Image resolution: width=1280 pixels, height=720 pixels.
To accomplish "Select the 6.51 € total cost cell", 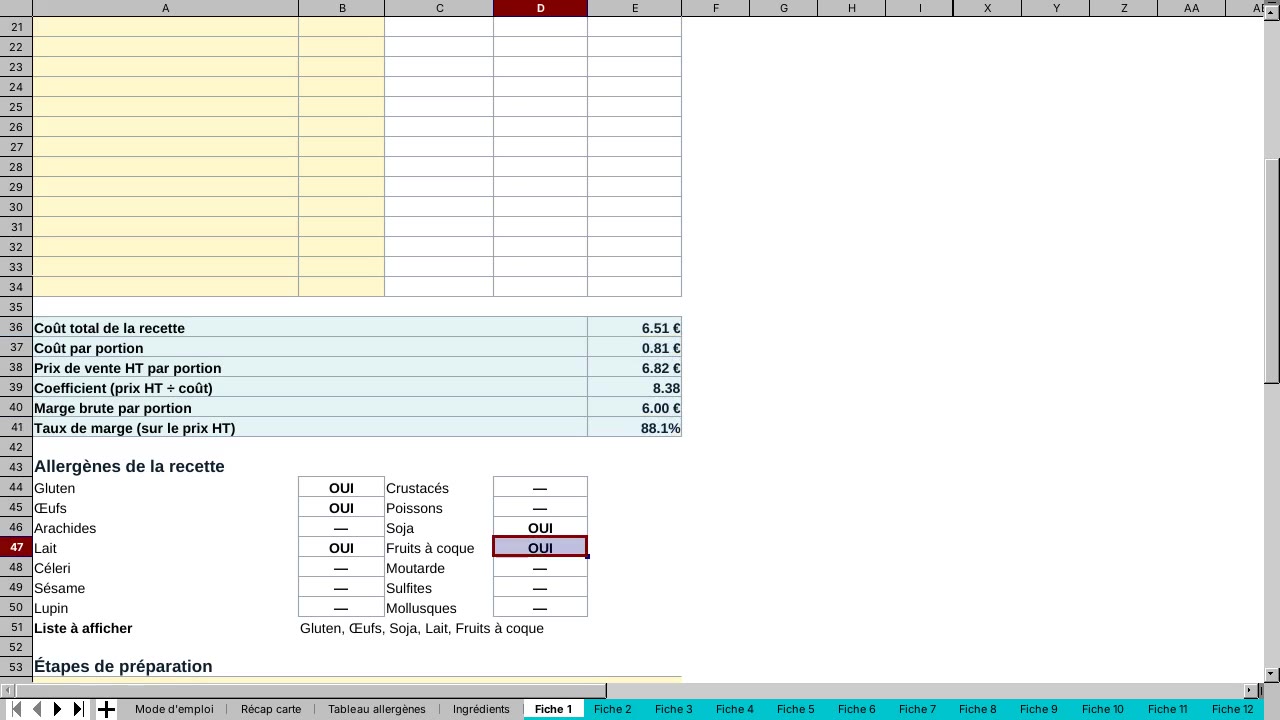I will tap(634, 328).
